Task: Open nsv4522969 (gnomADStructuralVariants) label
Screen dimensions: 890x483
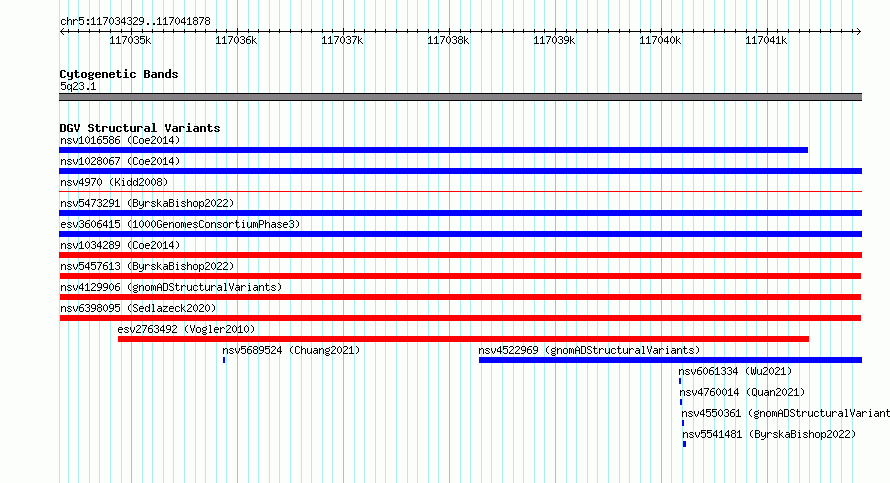Action: (589, 350)
